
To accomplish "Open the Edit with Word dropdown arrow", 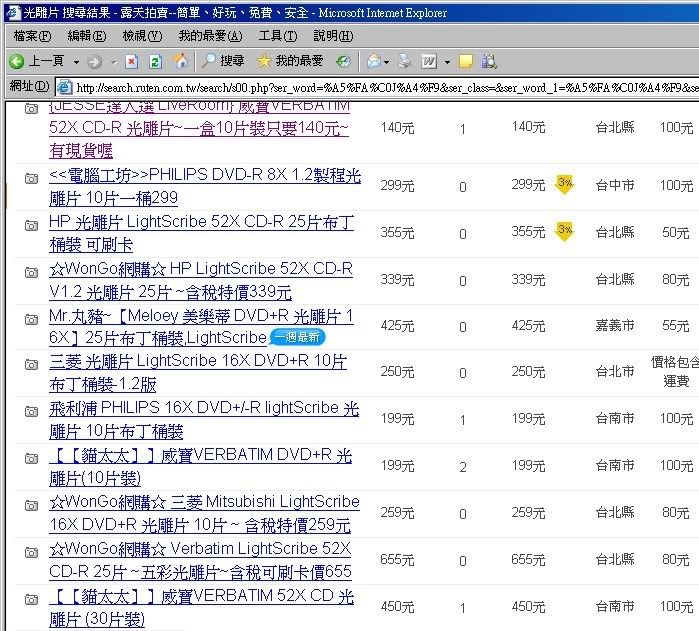I will 447,62.
